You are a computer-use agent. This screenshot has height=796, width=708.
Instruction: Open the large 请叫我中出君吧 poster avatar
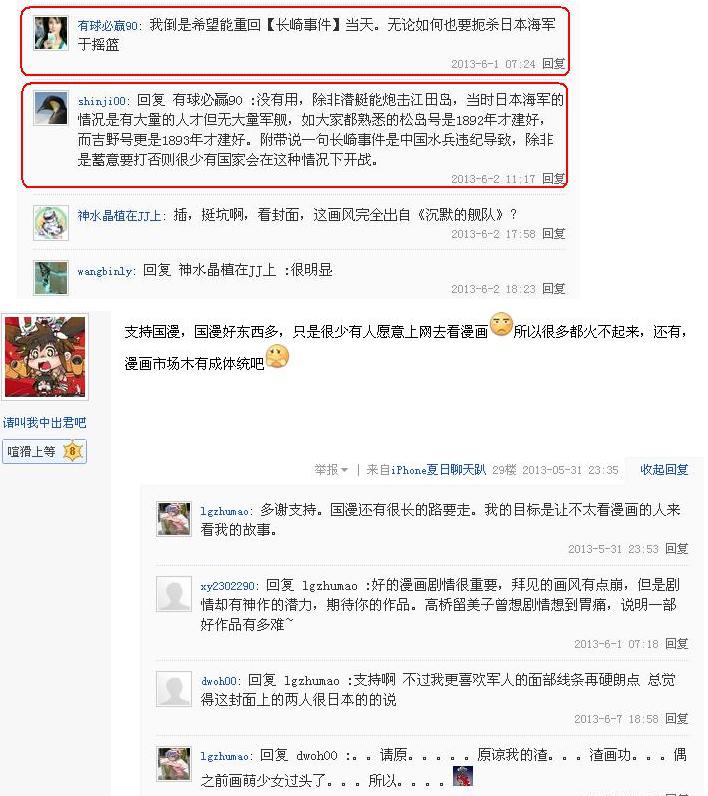coord(45,357)
